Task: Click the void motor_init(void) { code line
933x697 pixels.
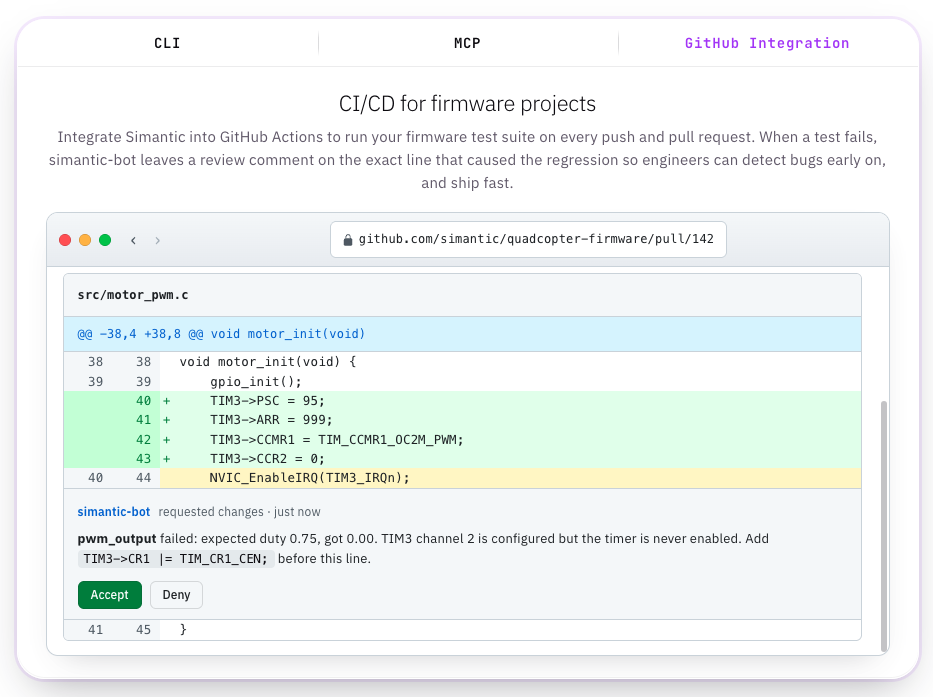Action: [x=462, y=362]
